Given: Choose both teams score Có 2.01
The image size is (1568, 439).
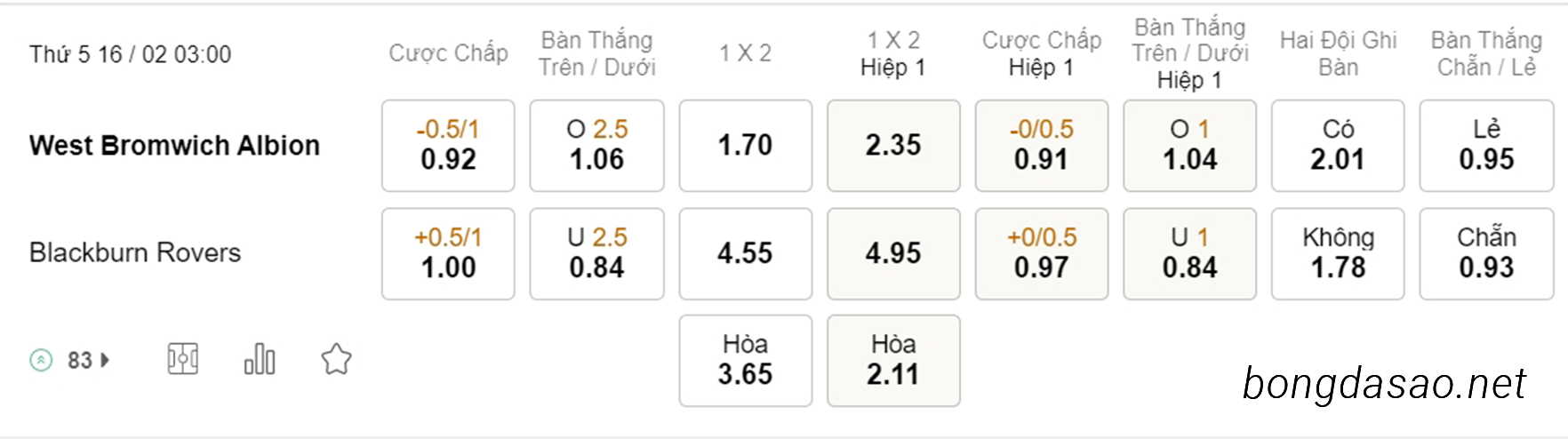Looking at the screenshot, I should tap(1338, 145).
